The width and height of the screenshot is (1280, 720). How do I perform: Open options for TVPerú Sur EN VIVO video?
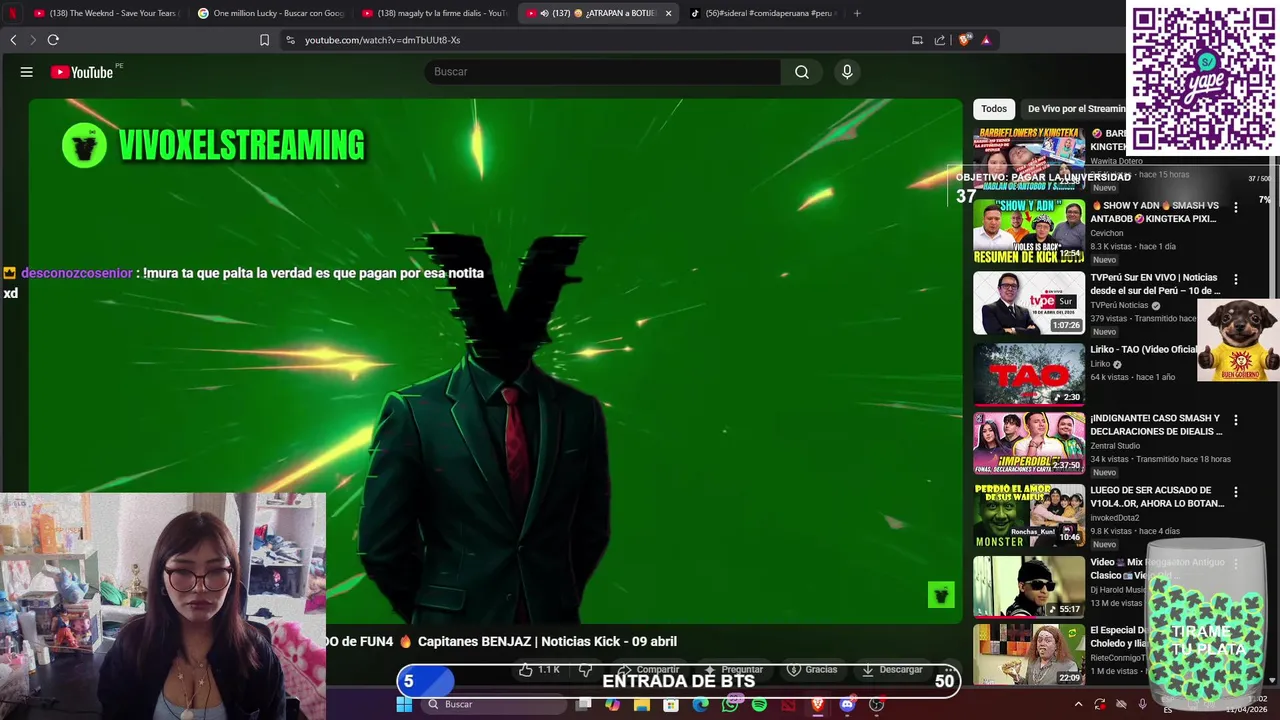(x=1236, y=280)
